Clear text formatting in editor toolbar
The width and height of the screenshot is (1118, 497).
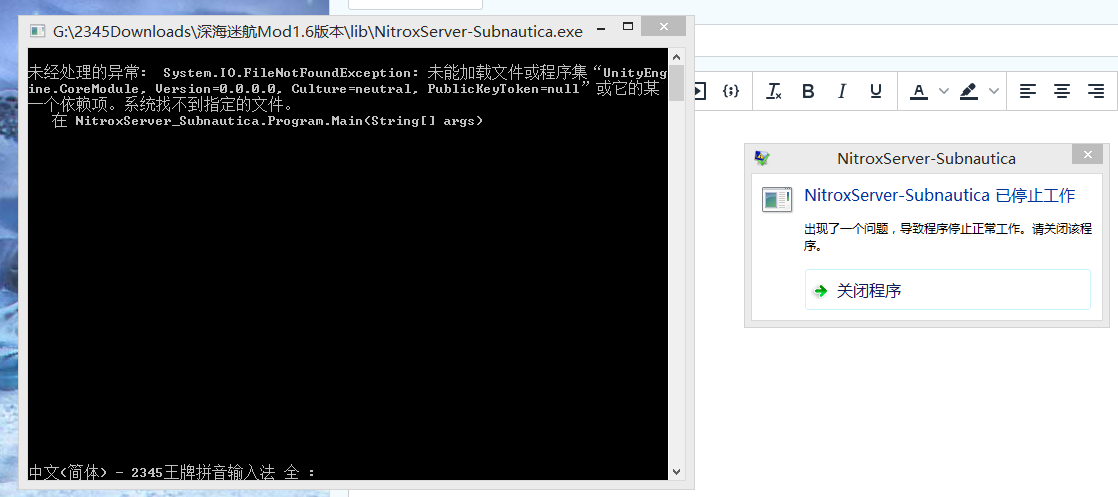pyautogui.click(x=774, y=91)
